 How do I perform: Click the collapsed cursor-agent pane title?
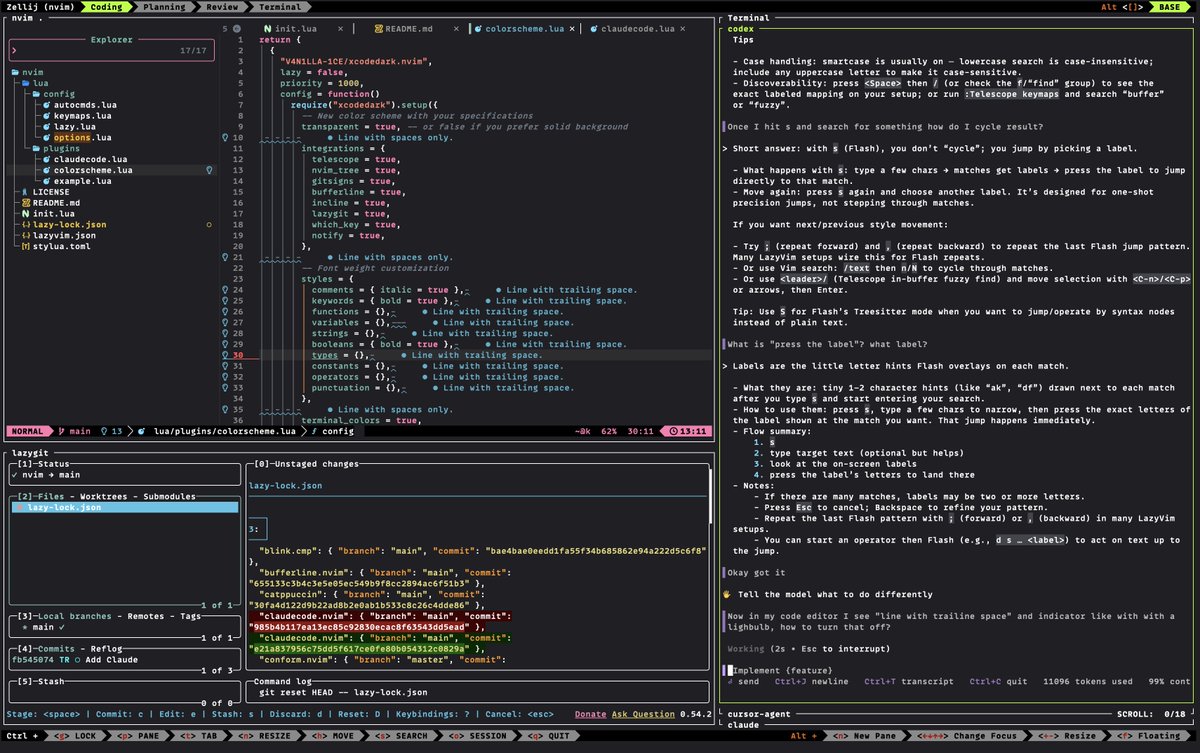pos(760,714)
